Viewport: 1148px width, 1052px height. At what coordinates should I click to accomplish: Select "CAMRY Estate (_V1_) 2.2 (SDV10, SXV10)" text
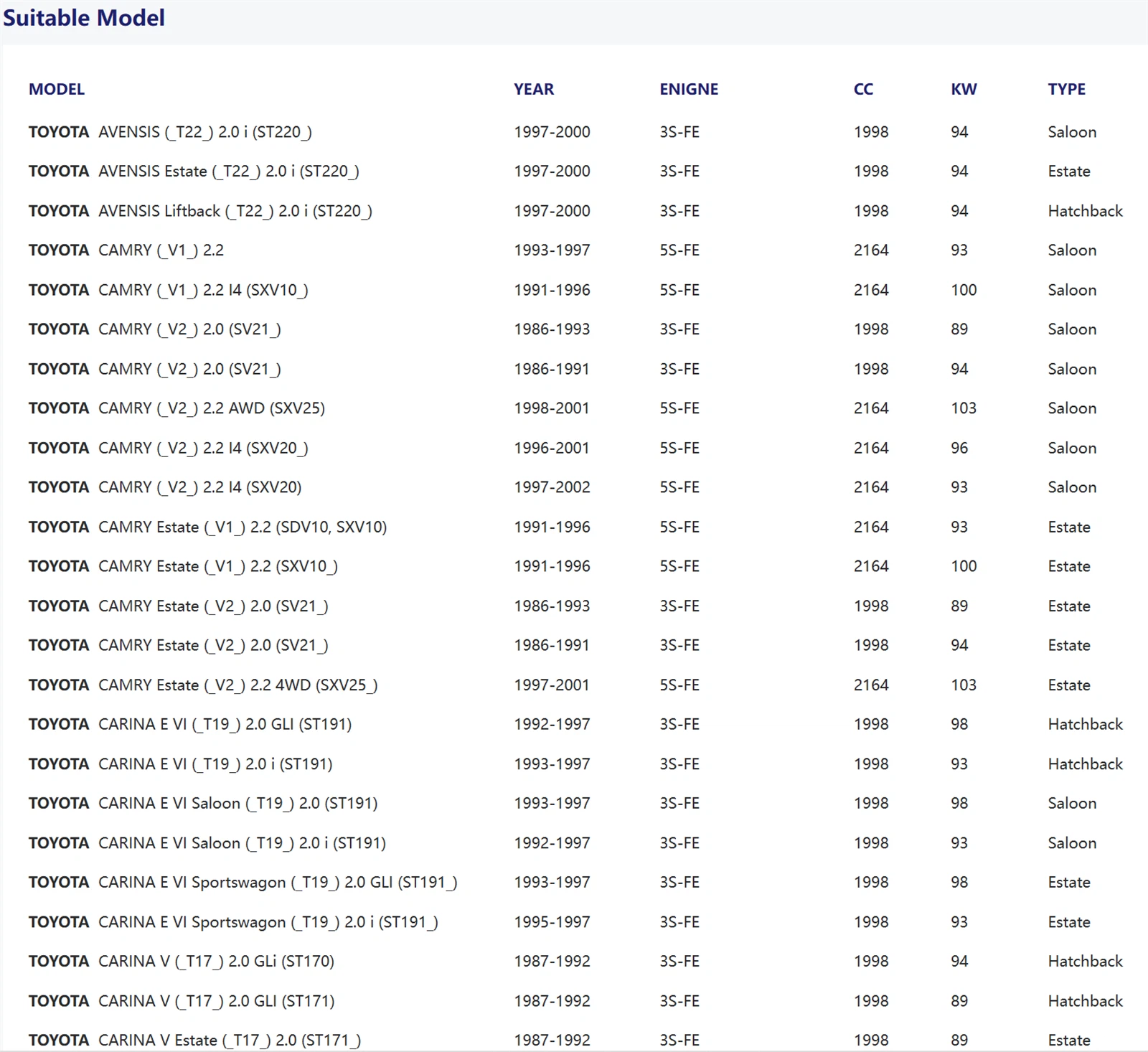click(243, 527)
